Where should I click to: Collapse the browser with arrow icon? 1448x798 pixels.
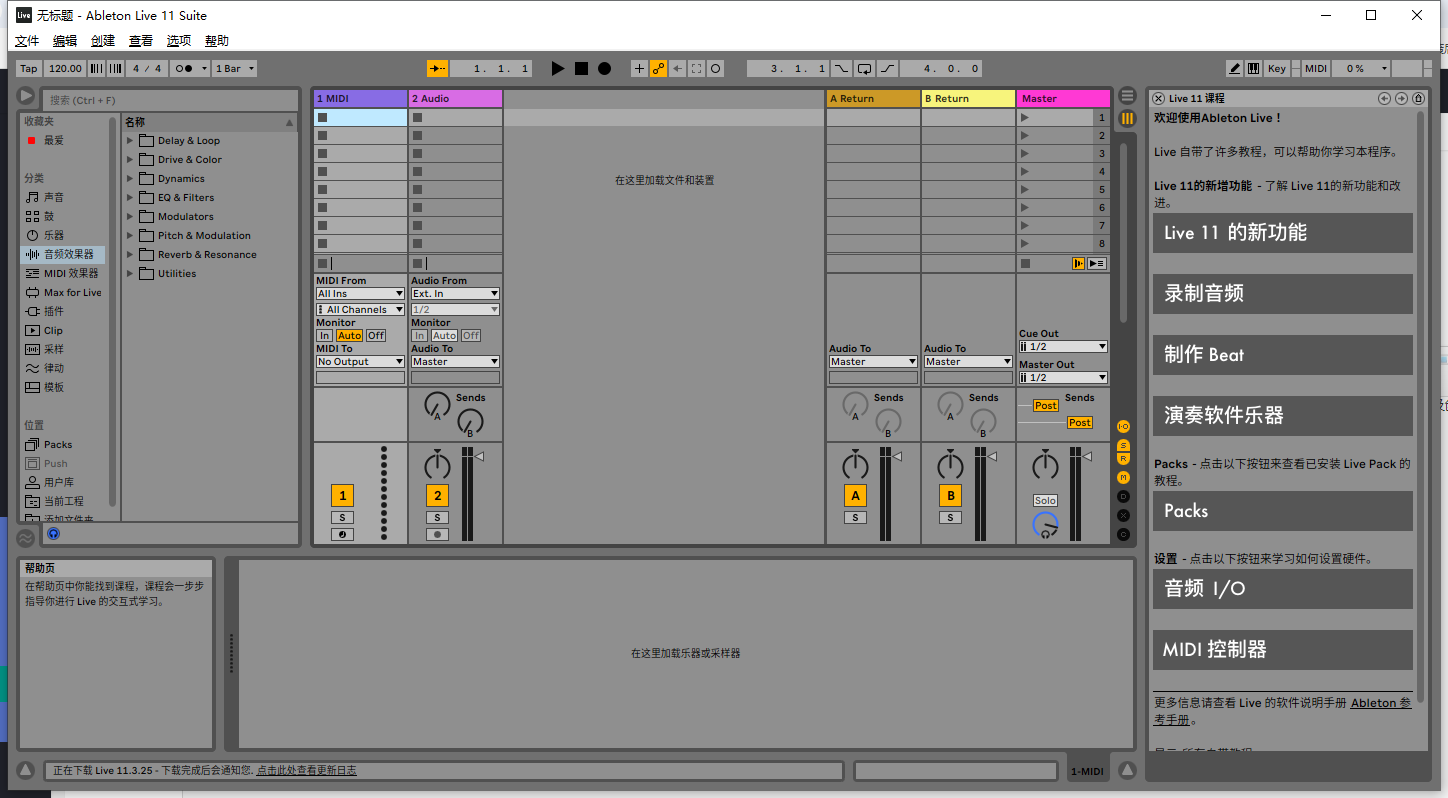point(26,96)
